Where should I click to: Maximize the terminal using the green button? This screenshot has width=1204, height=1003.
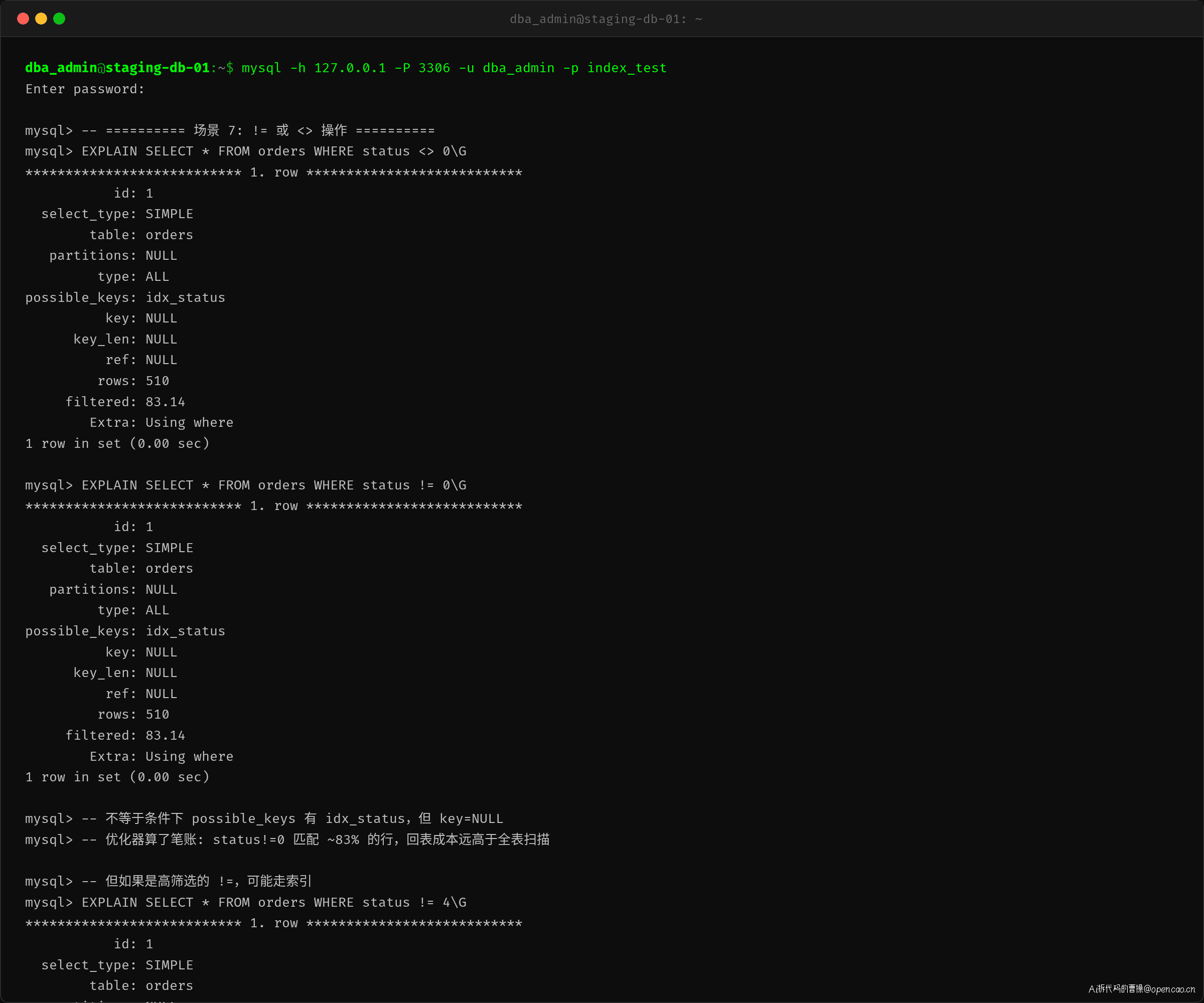coord(59,19)
